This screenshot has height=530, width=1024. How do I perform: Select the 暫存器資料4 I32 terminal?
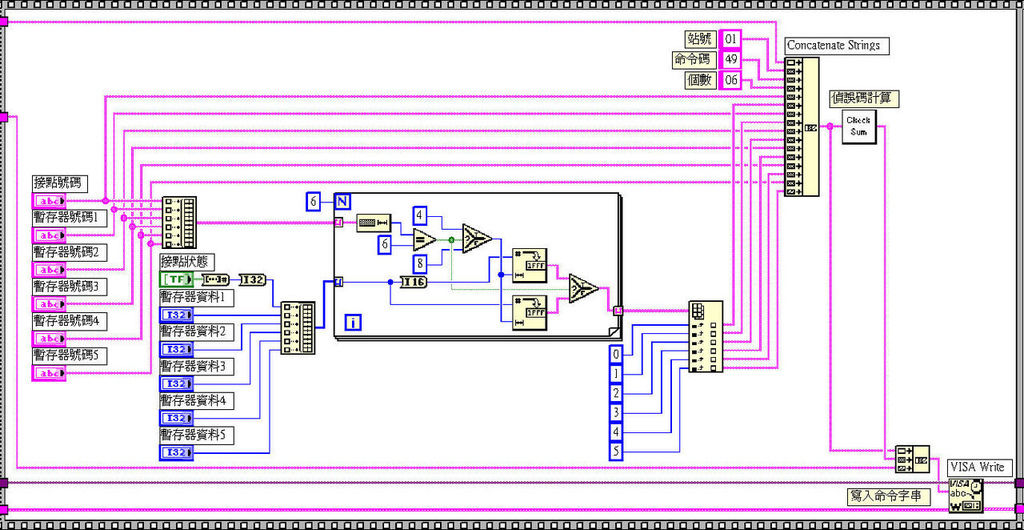tap(176, 418)
